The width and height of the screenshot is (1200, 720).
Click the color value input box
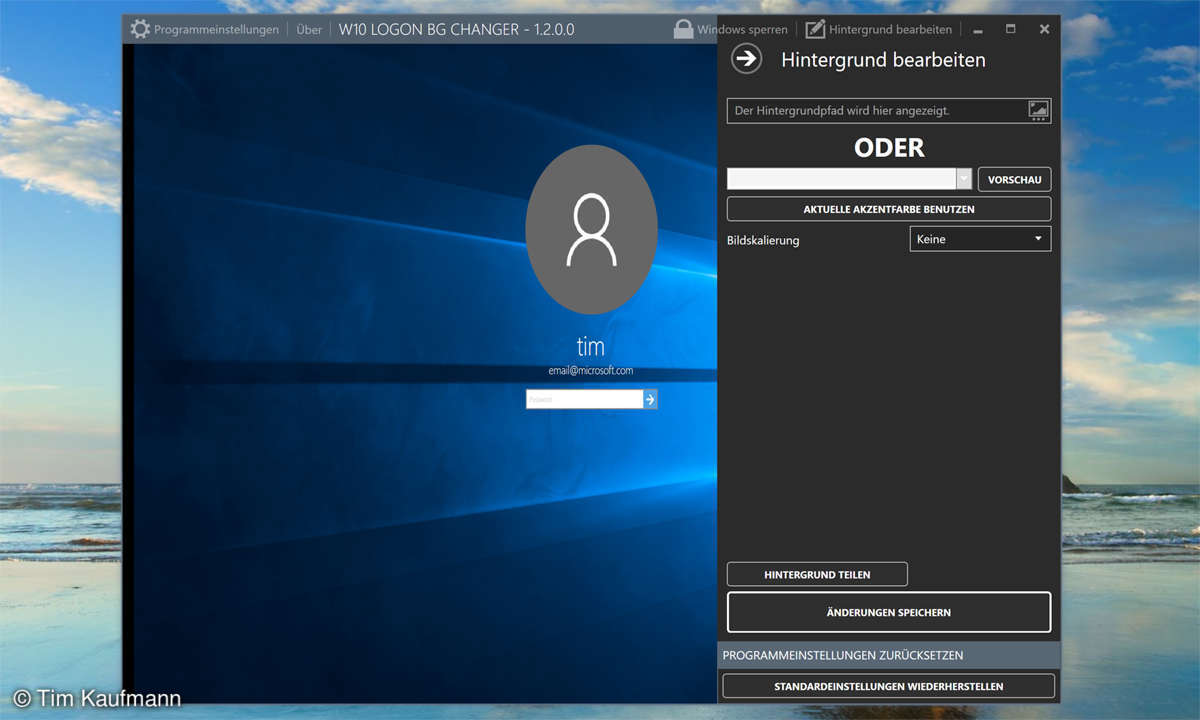pyautogui.click(x=842, y=179)
